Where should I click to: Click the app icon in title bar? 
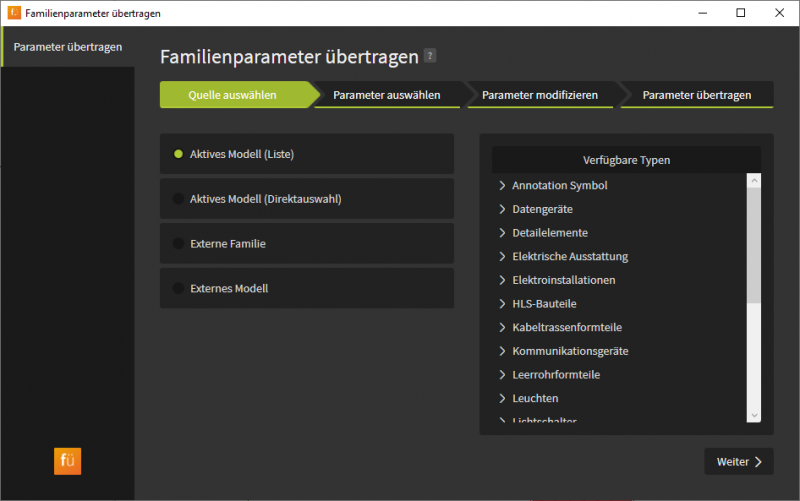pyautogui.click(x=13, y=13)
